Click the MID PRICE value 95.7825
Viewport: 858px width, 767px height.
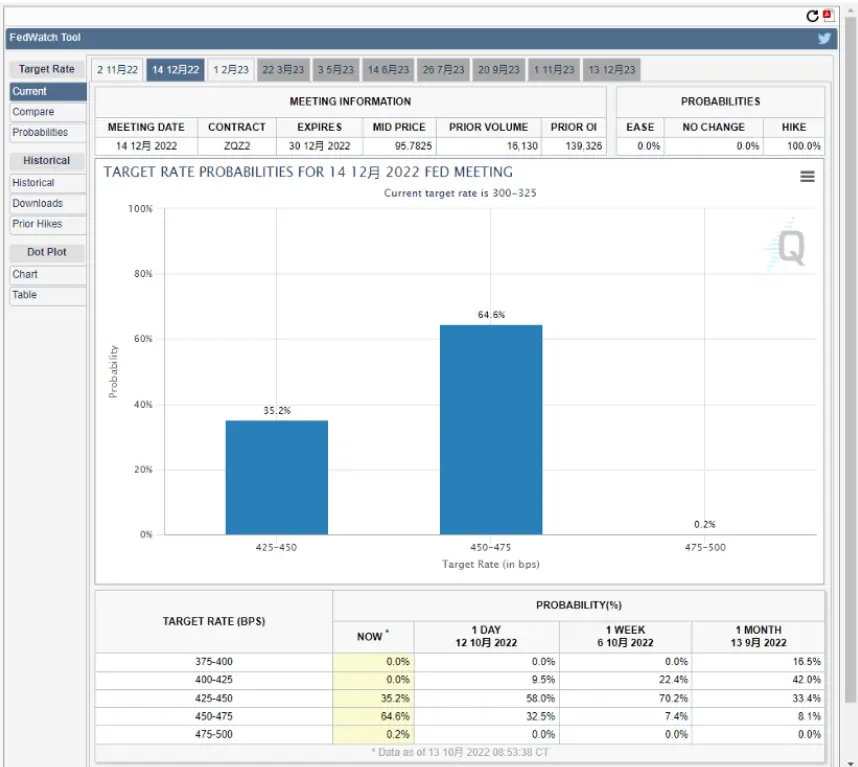[413, 146]
